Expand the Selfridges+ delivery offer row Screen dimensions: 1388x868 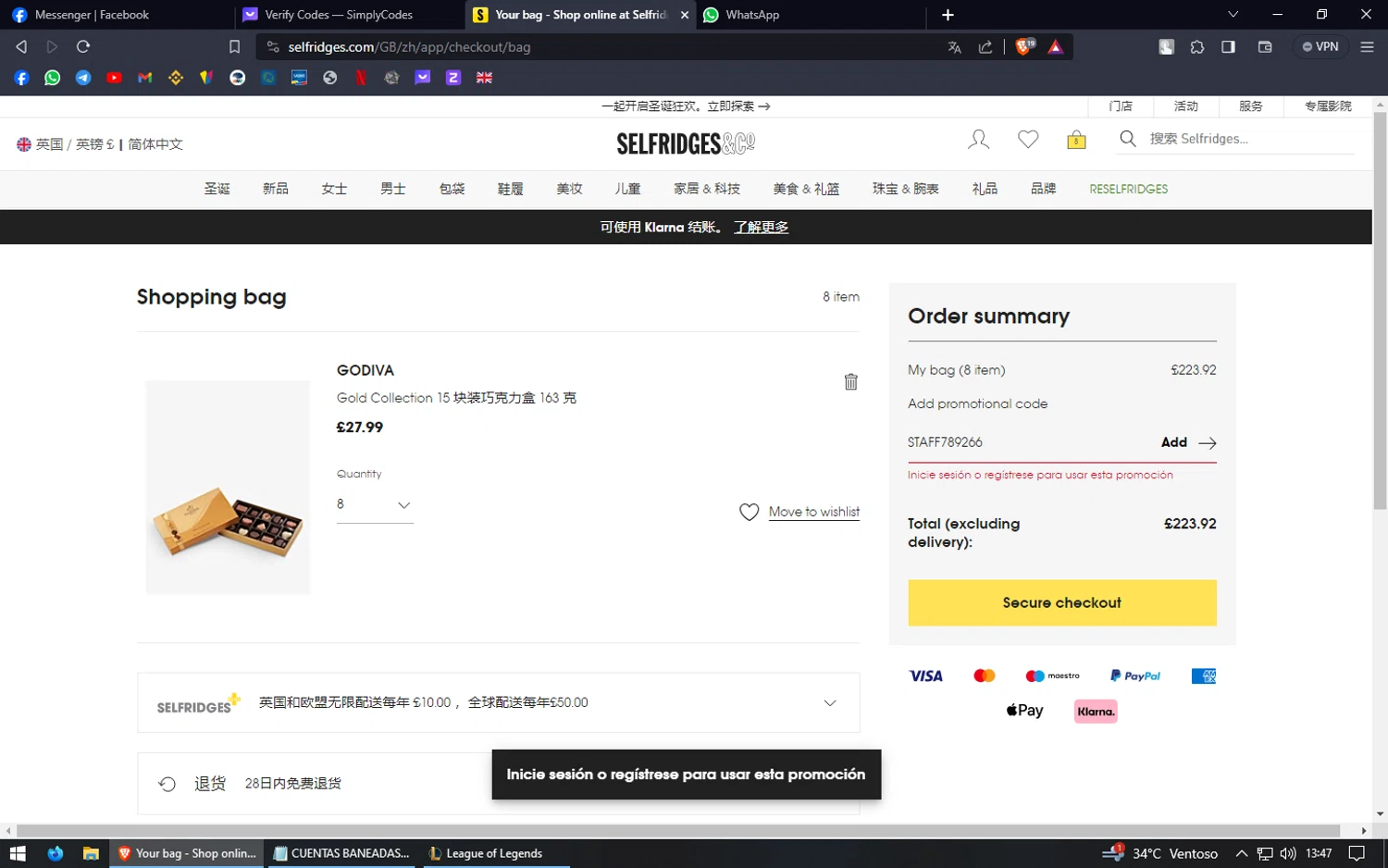tap(498, 702)
